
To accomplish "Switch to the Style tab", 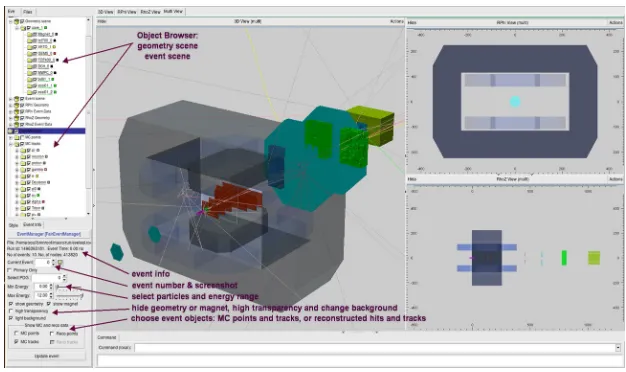I will [13, 225].
